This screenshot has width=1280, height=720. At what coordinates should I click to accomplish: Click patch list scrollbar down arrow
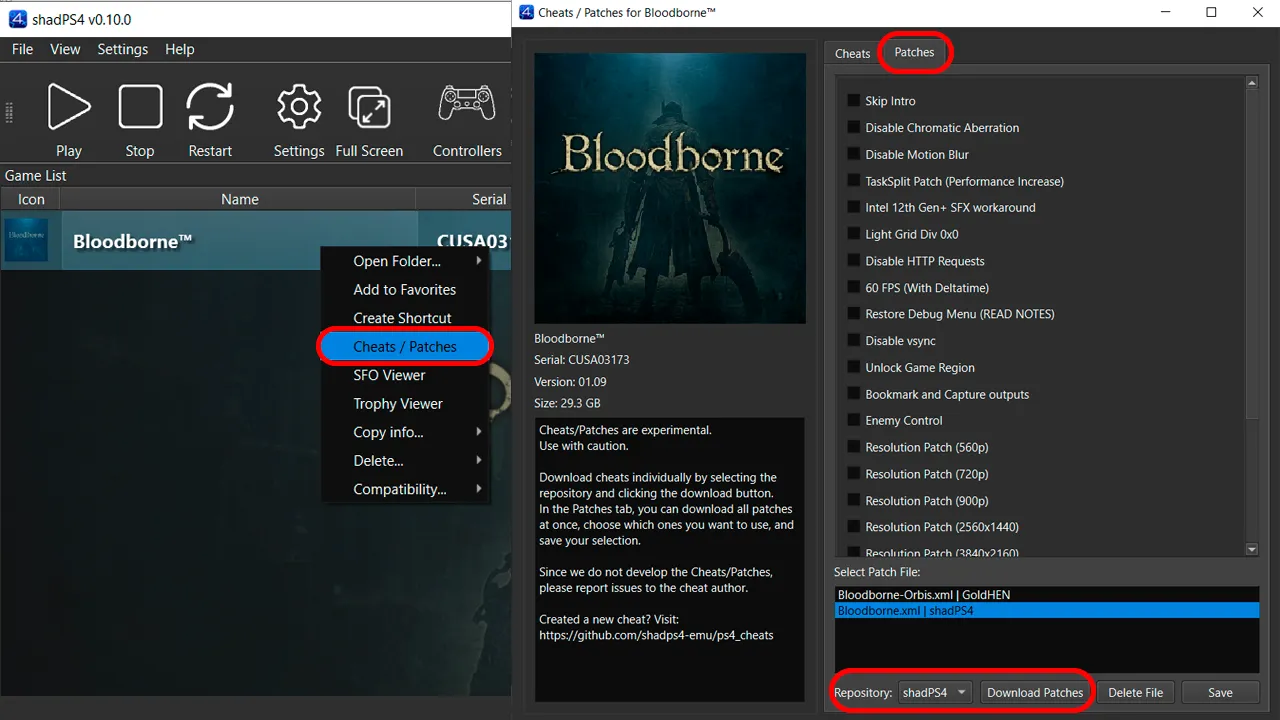(1252, 549)
